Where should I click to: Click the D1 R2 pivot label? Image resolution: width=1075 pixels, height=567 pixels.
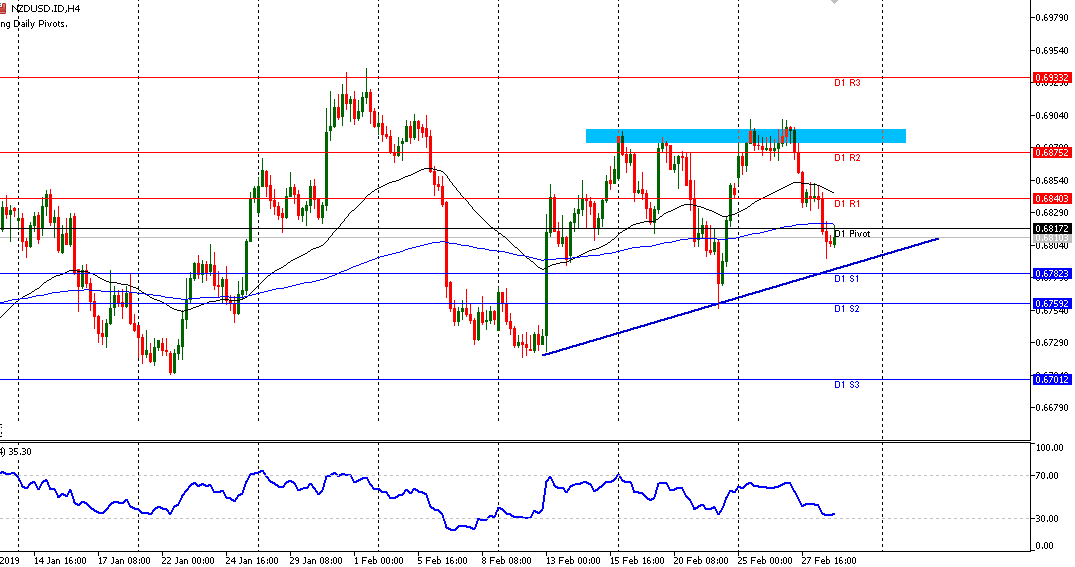pyautogui.click(x=847, y=158)
